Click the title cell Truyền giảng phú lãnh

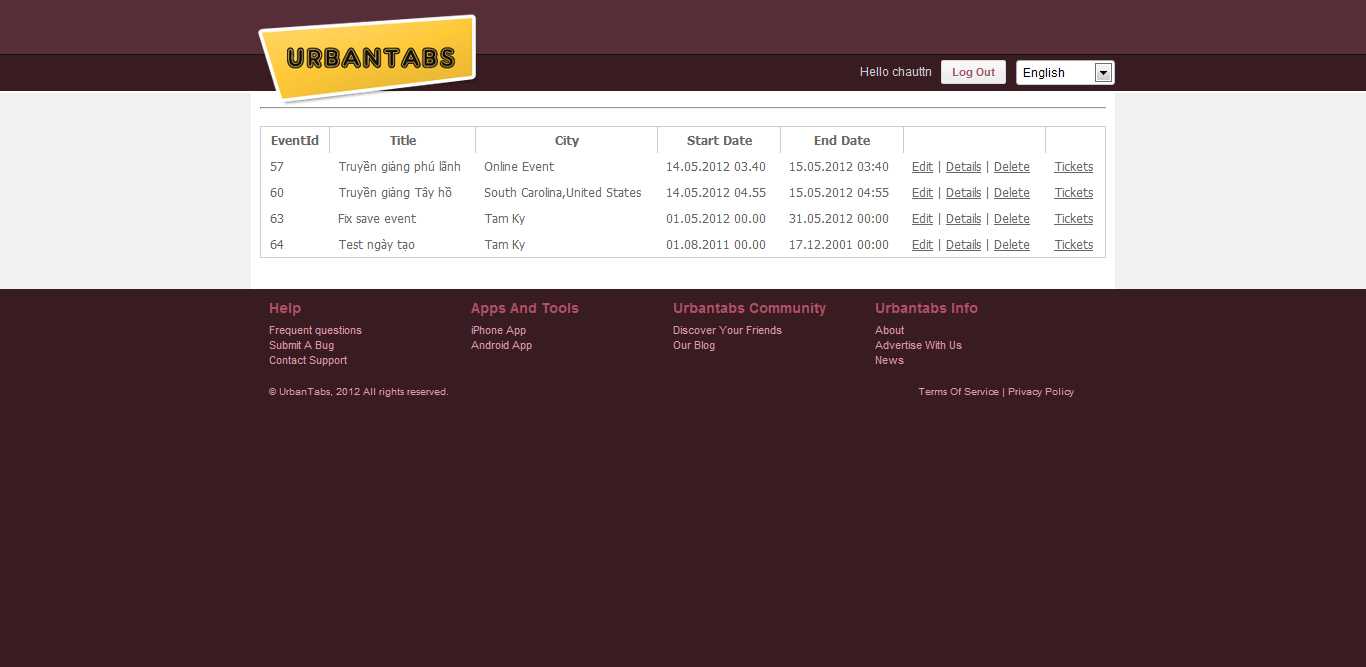pos(399,167)
